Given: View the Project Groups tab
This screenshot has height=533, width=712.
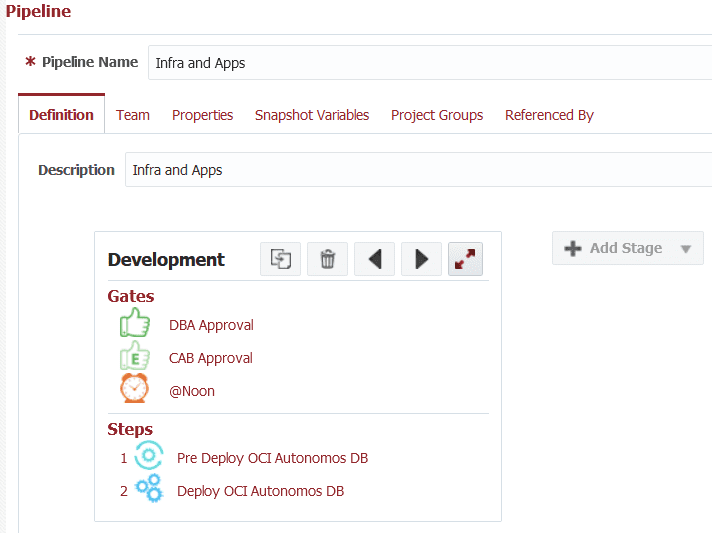Looking at the screenshot, I should (437, 115).
